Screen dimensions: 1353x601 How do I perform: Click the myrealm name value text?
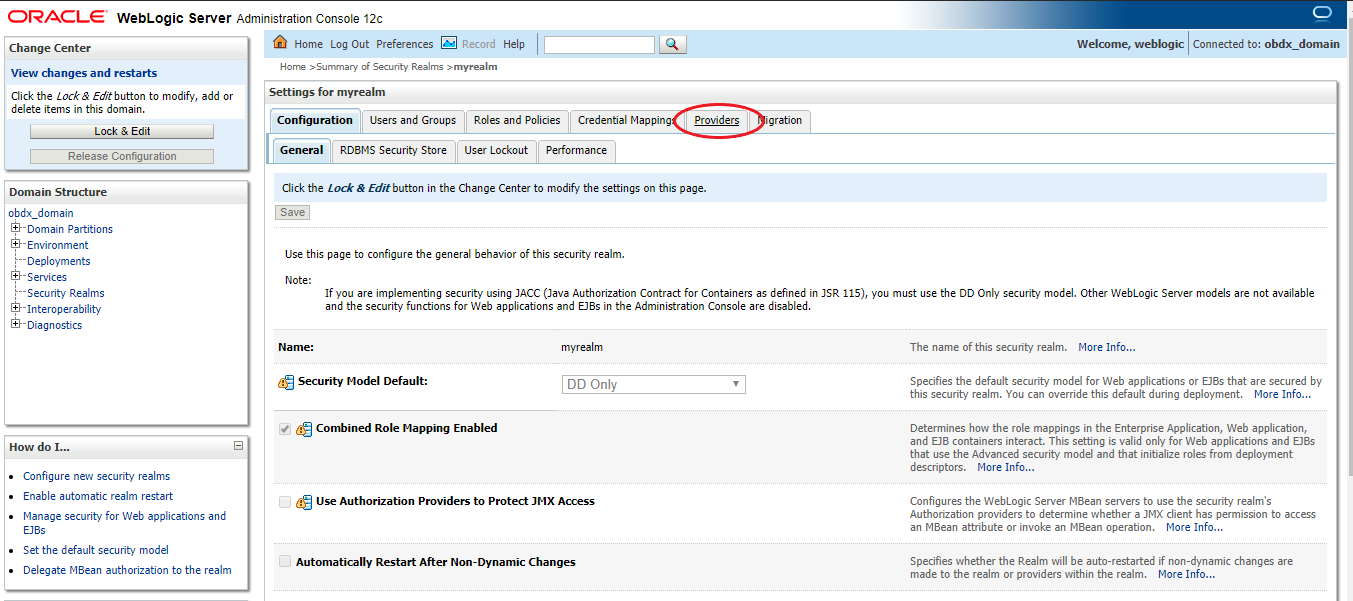(582, 347)
